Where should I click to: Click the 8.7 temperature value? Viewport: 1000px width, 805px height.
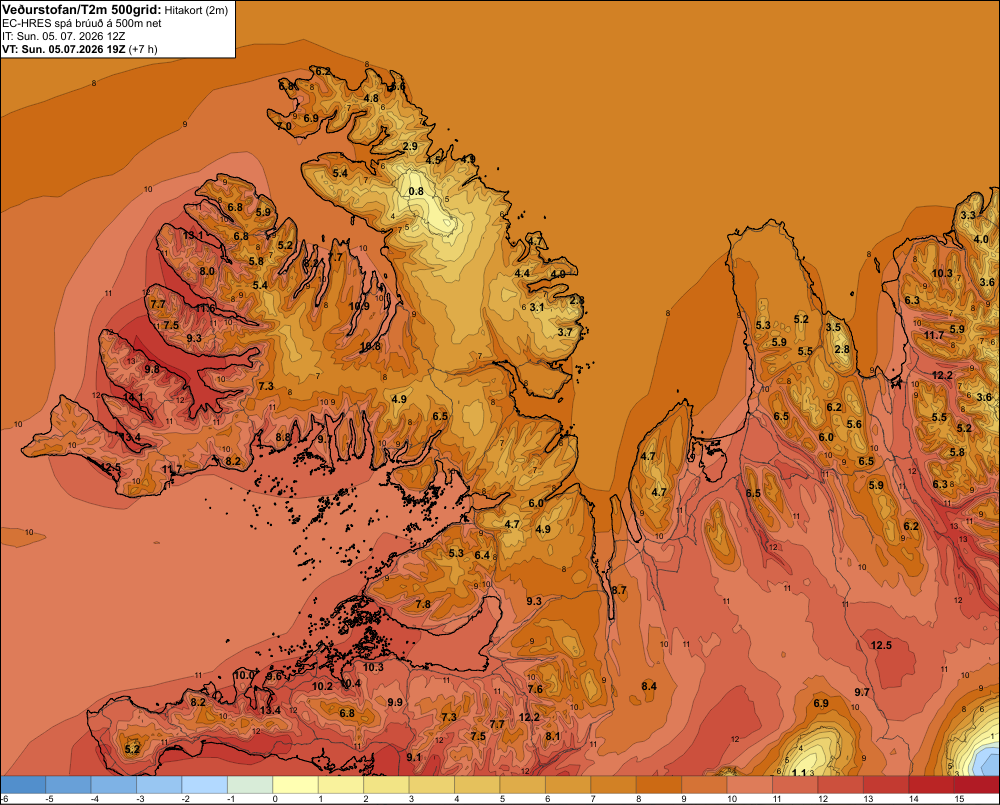(619, 591)
